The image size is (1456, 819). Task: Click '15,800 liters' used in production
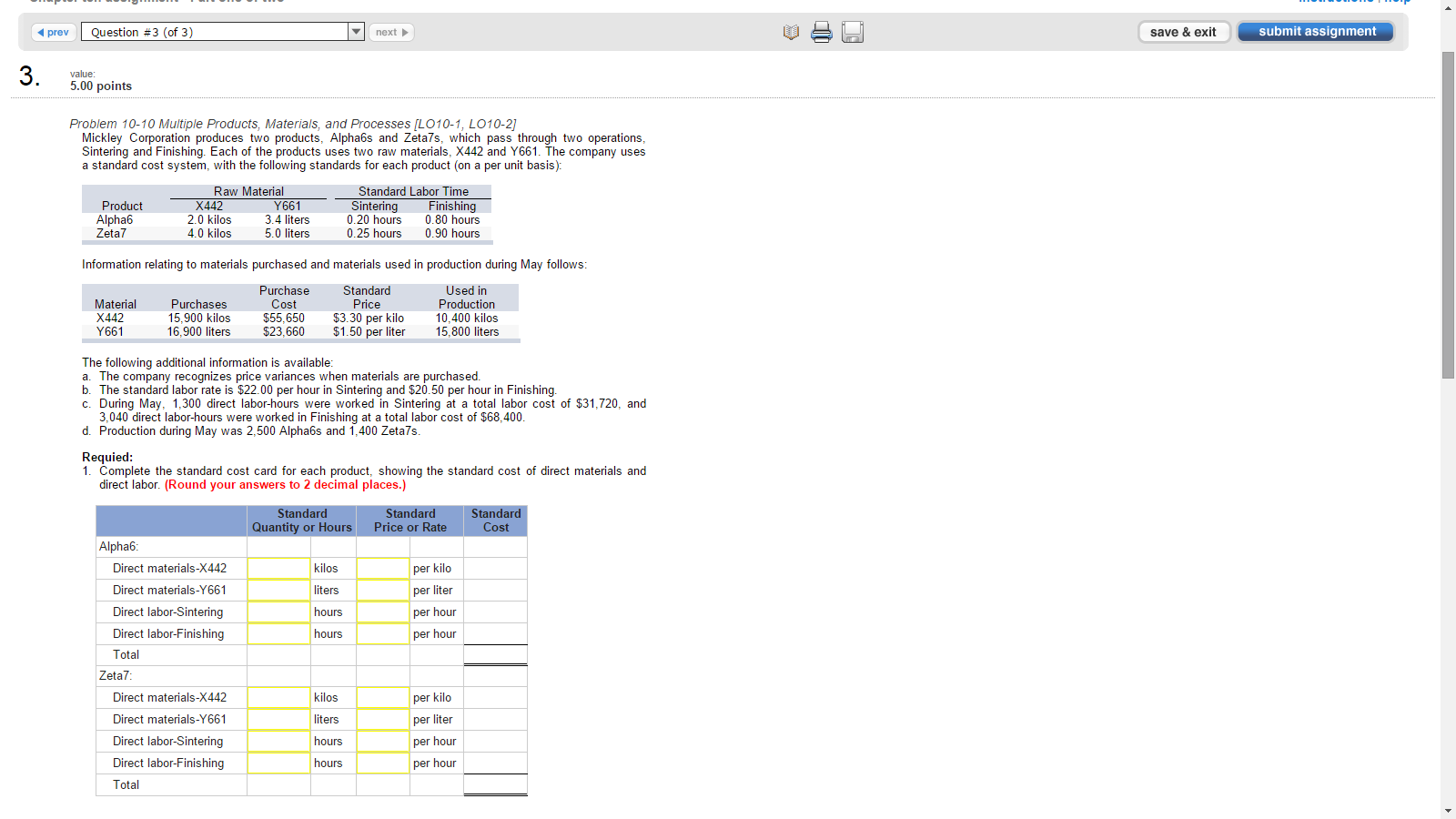click(x=467, y=332)
